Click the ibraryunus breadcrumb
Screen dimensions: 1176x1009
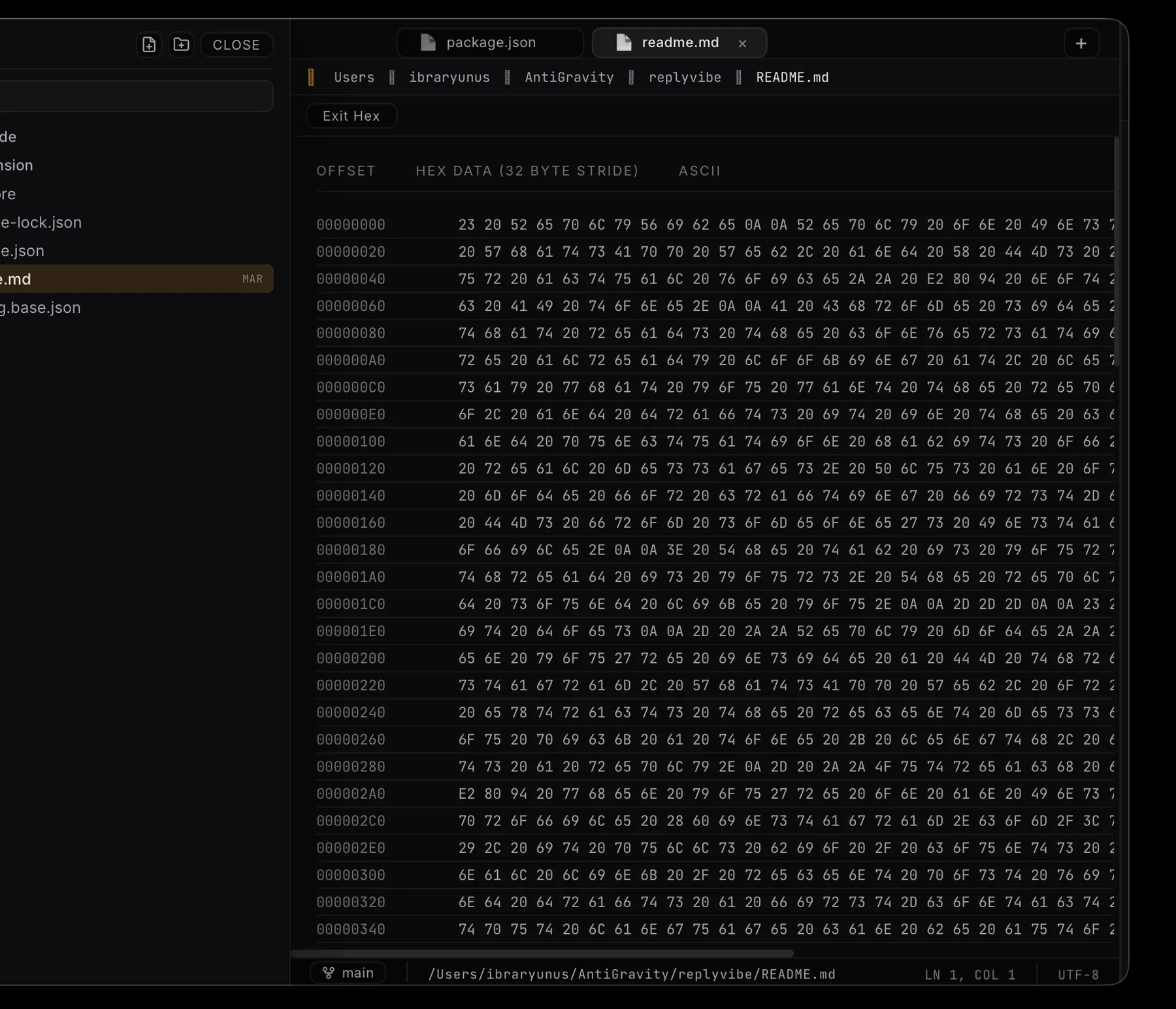(x=449, y=77)
